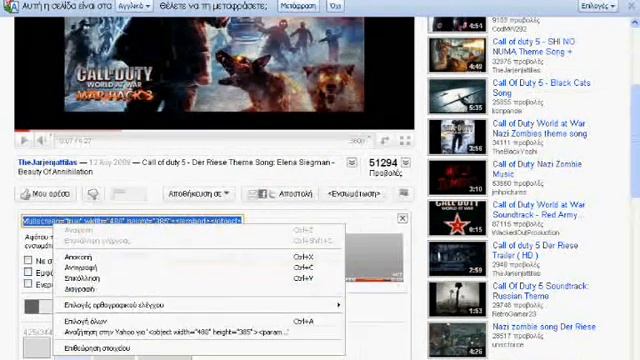Open spell-check options menu entry

199,305
